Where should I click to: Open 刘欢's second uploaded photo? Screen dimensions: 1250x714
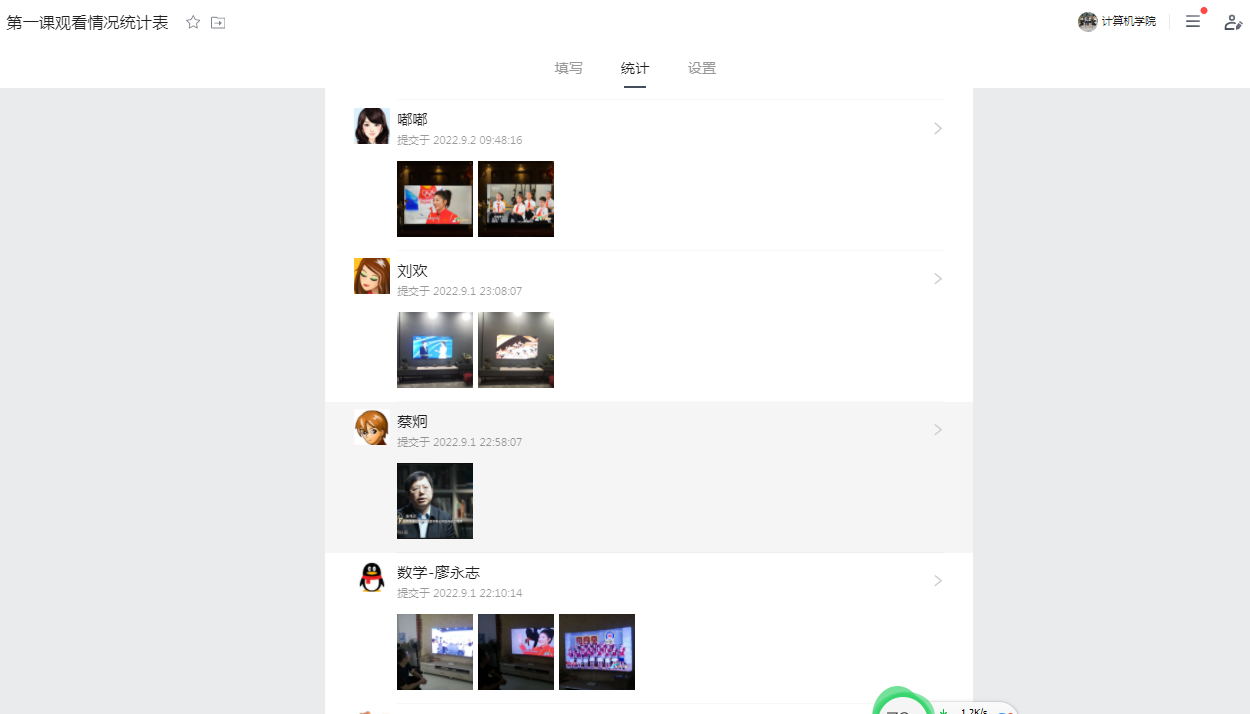516,350
